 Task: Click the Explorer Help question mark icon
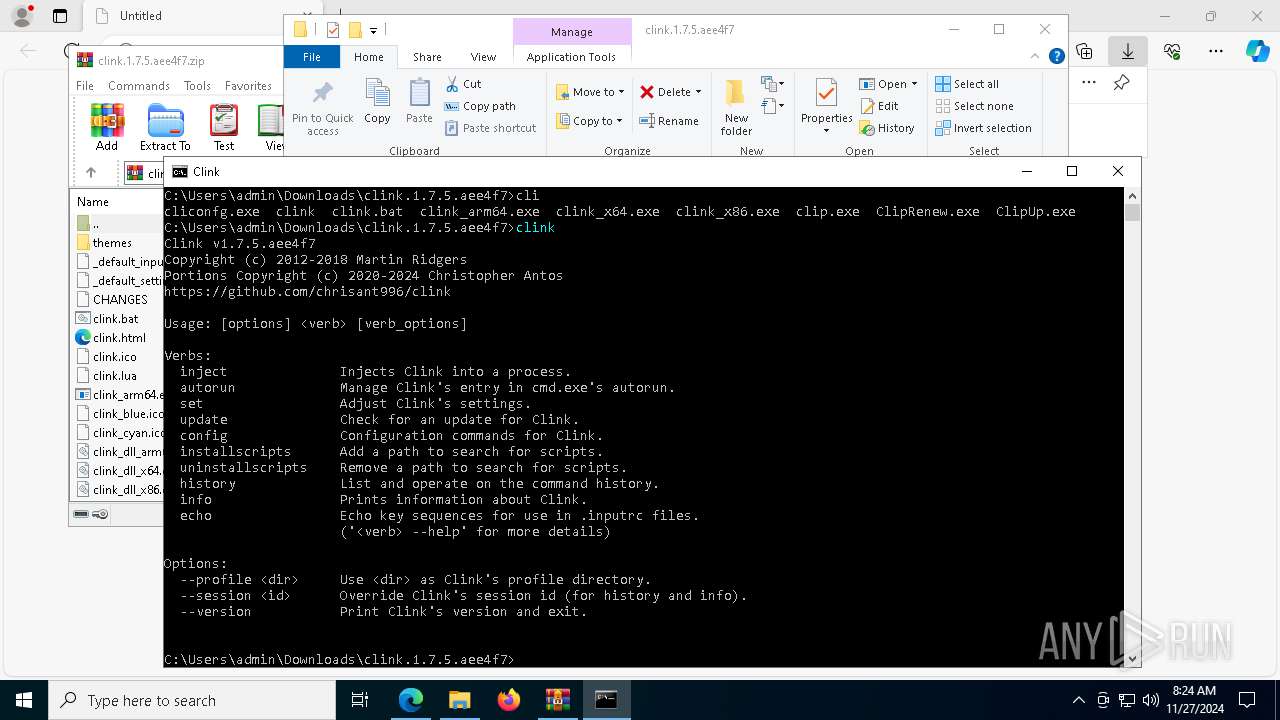point(1056,57)
